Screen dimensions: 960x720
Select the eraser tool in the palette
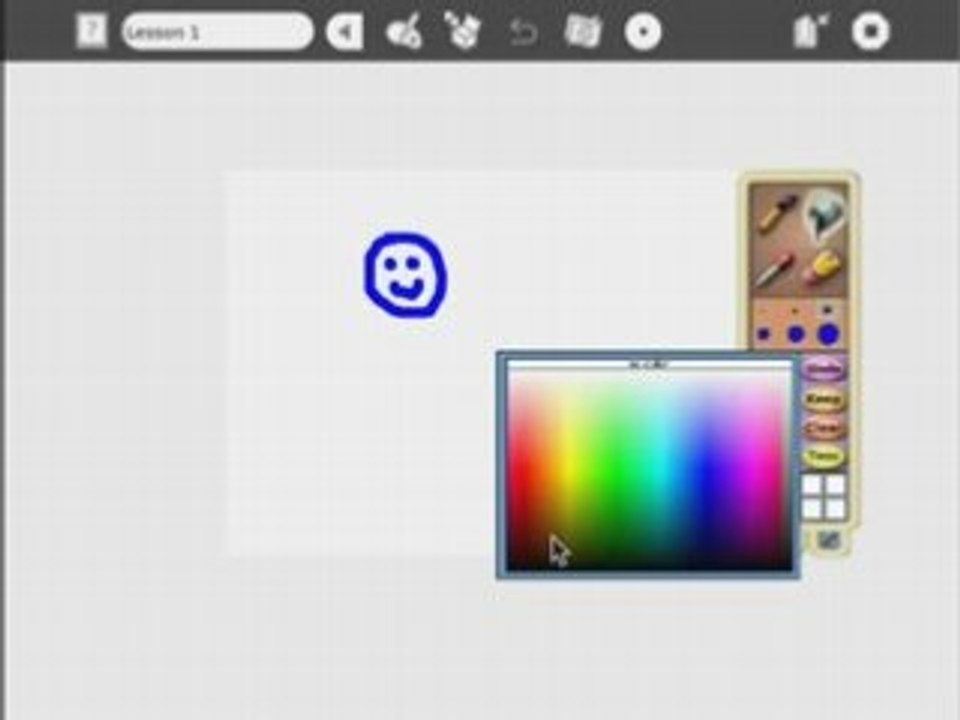[824, 267]
